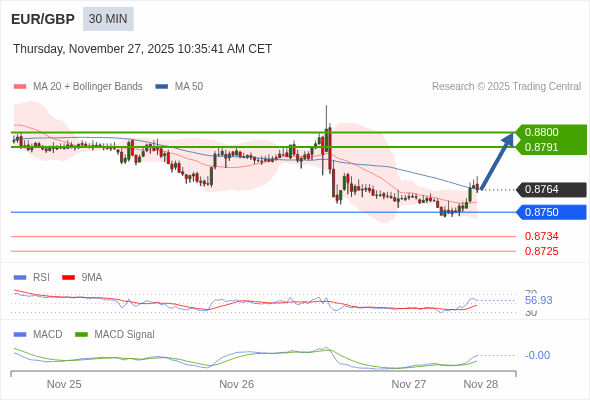The image size is (590, 400).
Task: Click the Nov 25 axis date label
Action: click(x=64, y=384)
